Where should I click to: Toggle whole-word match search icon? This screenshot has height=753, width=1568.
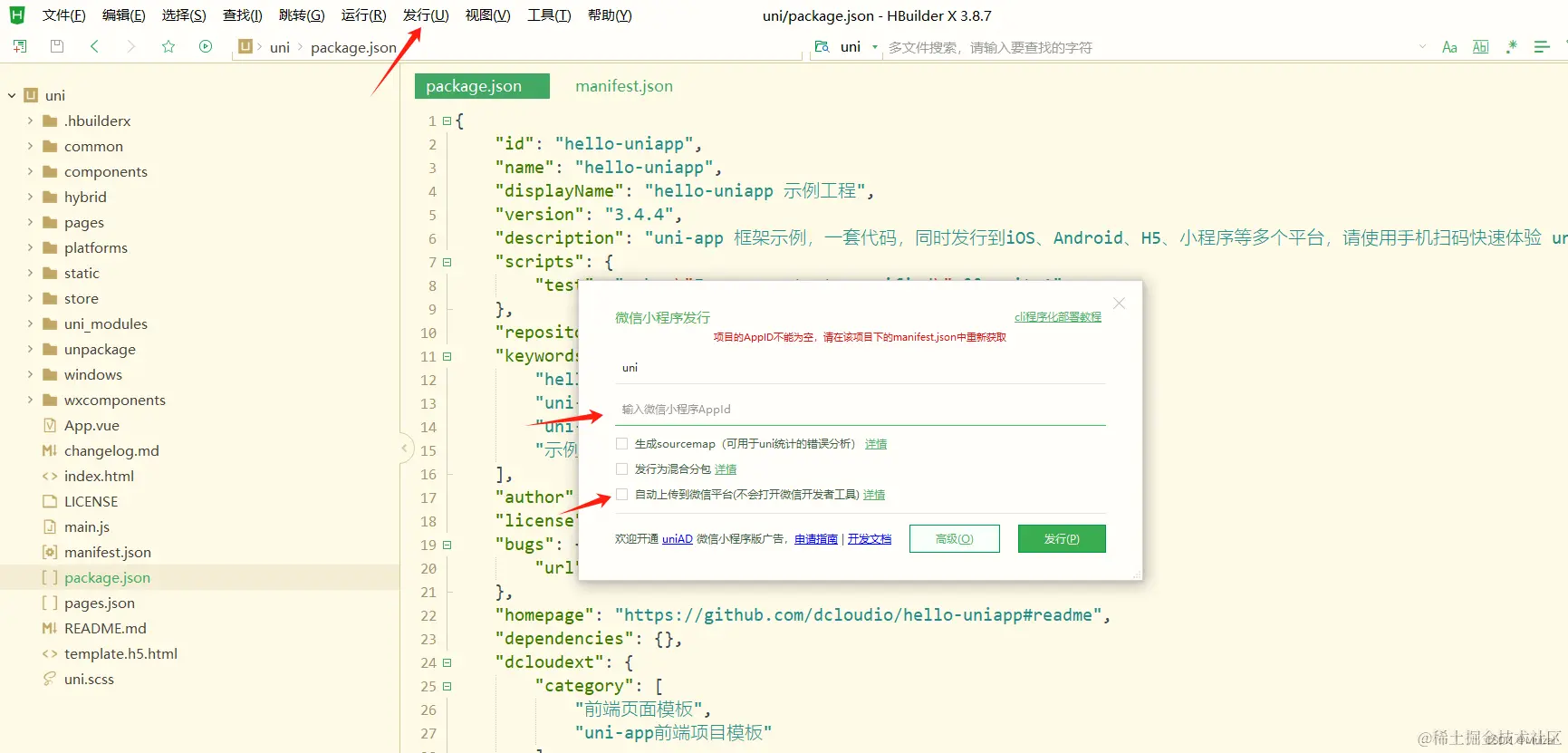click(1480, 47)
